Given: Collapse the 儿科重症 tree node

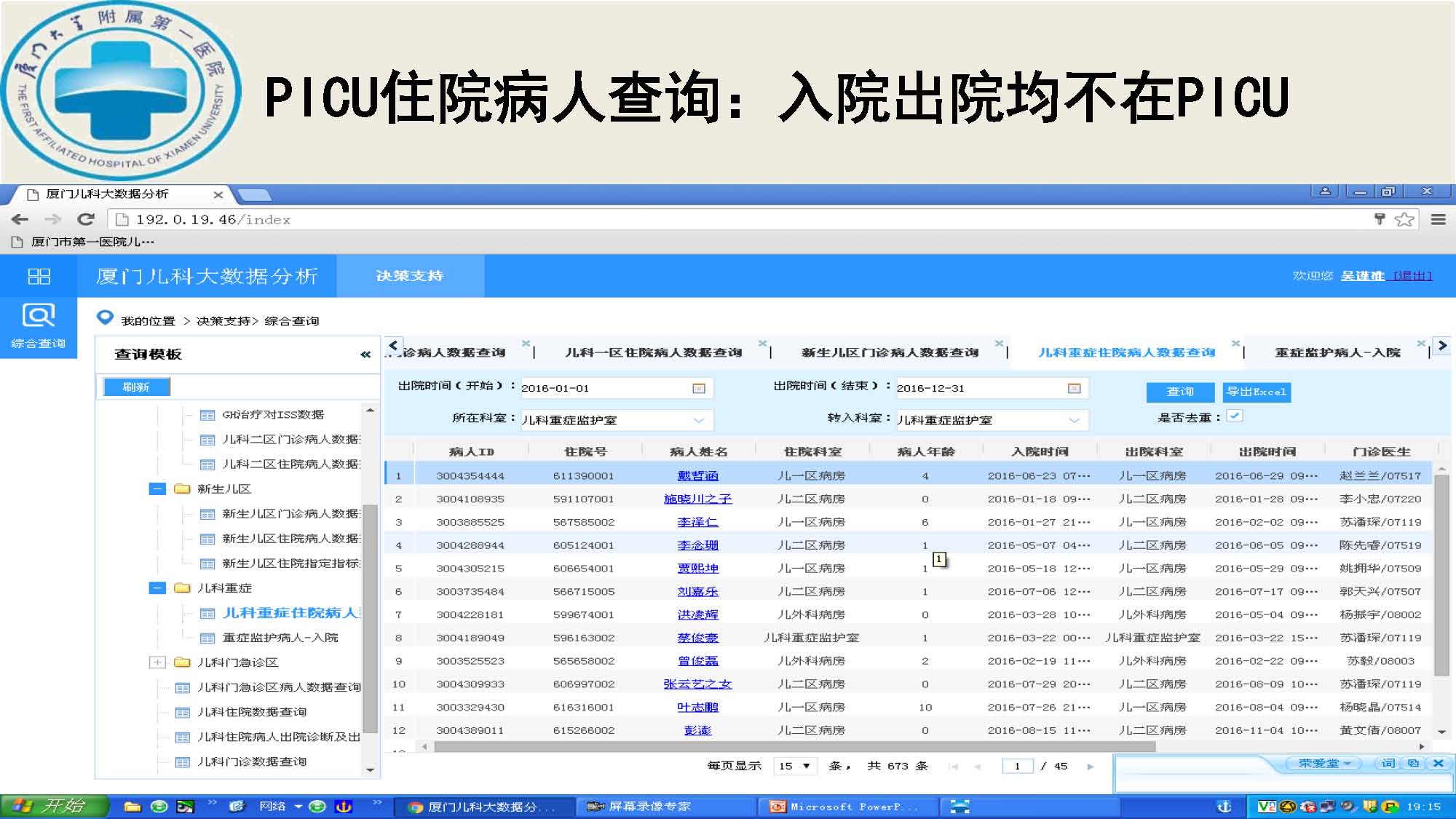Looking at the screenshot, I should [x=157, y=588].
